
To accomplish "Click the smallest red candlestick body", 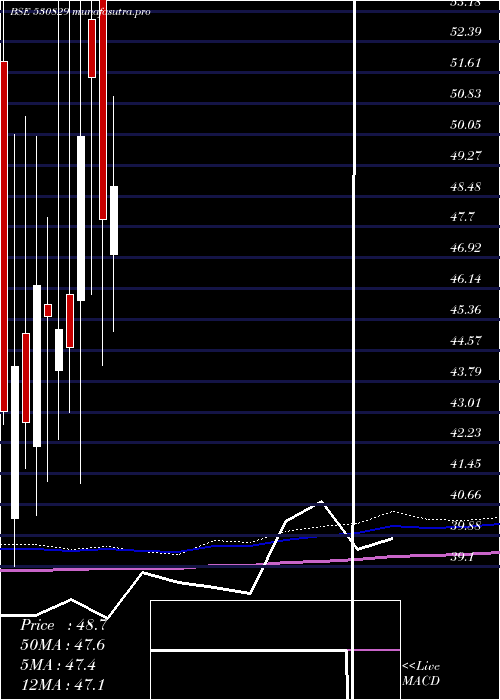I will [x=48, y=310].
